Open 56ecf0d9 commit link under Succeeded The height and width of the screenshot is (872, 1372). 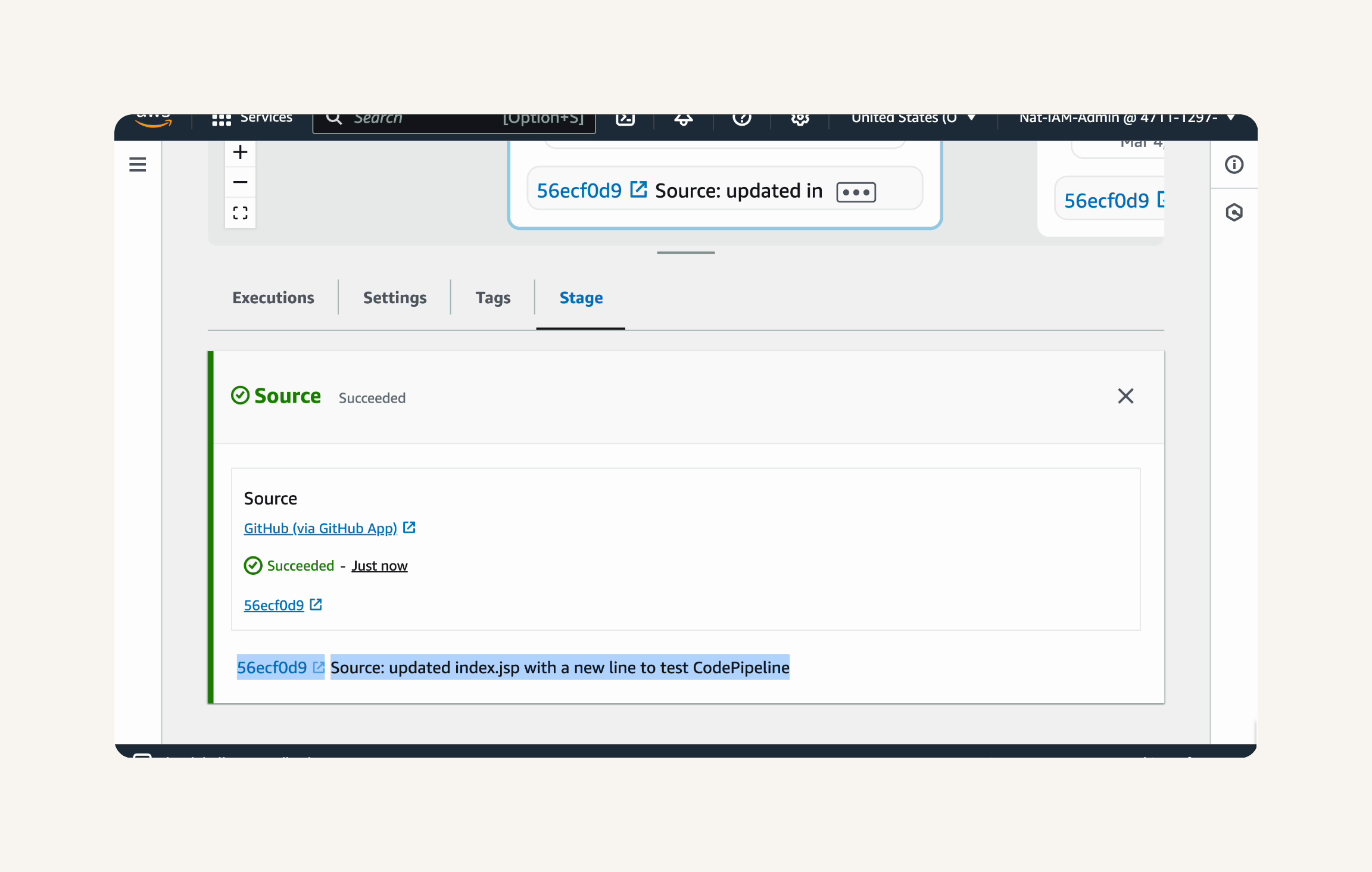coord(274,605)
